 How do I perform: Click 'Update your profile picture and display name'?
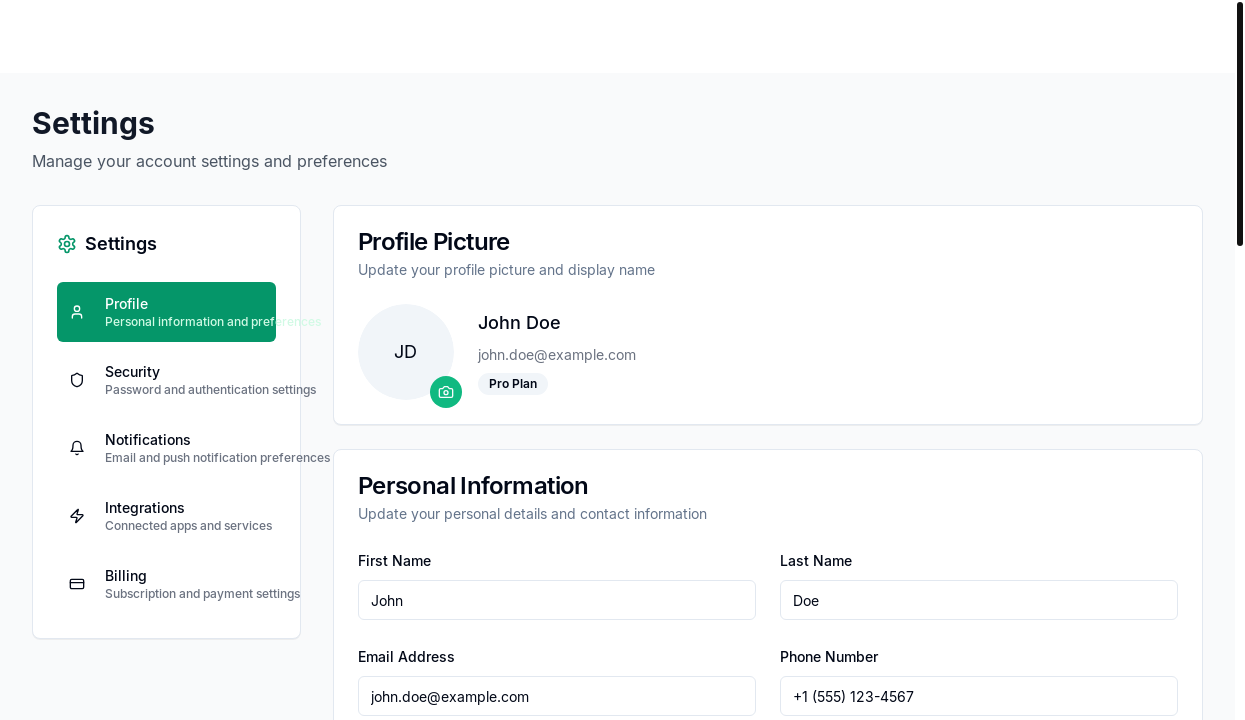pyautogui.click(x=506, y=270)
